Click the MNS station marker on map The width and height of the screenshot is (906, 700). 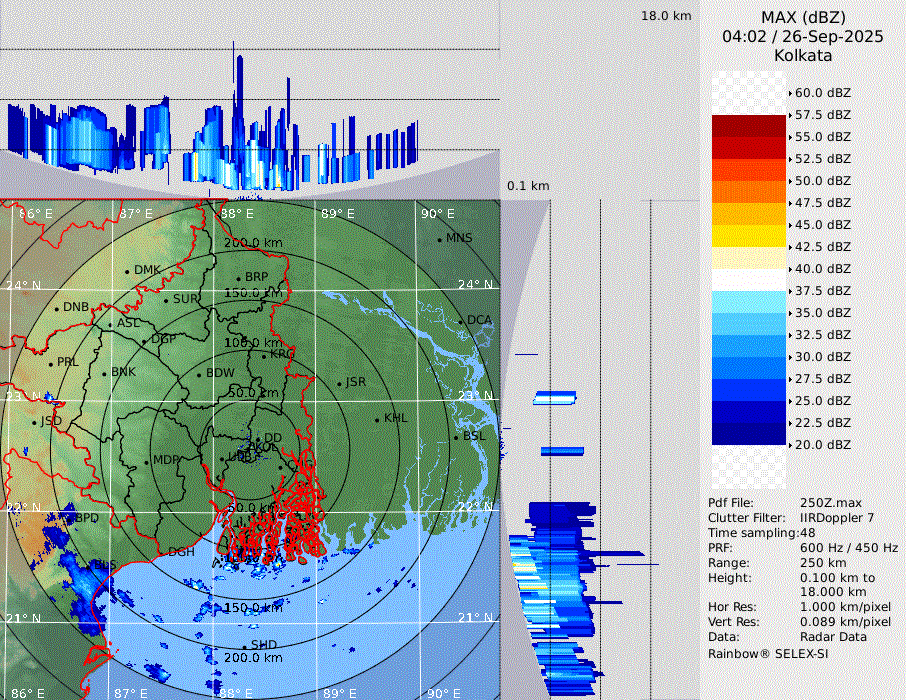439,239
